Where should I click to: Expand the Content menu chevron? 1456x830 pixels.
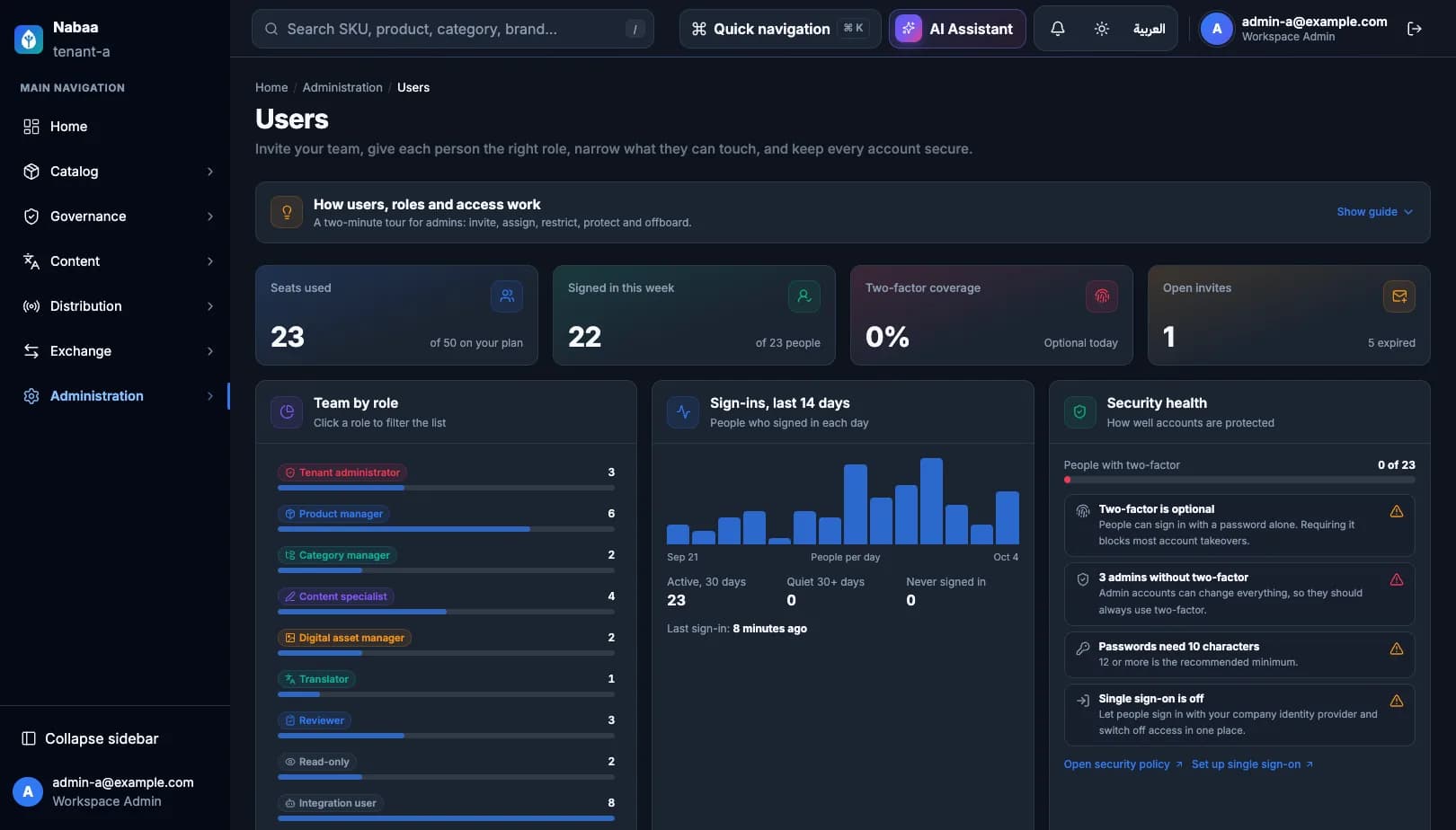click(x=210, y=261)
